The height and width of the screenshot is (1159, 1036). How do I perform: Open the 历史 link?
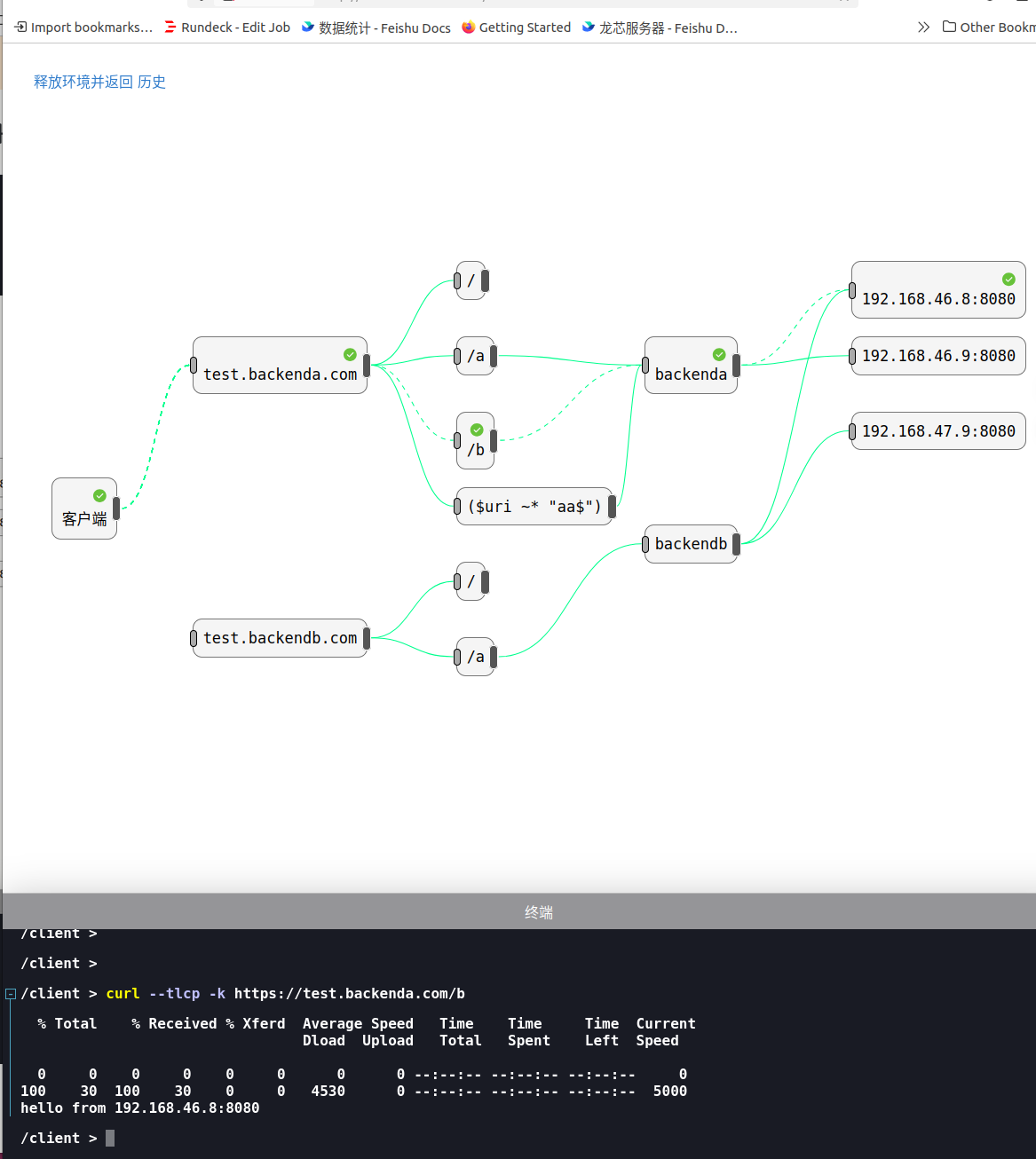(152, 82)
